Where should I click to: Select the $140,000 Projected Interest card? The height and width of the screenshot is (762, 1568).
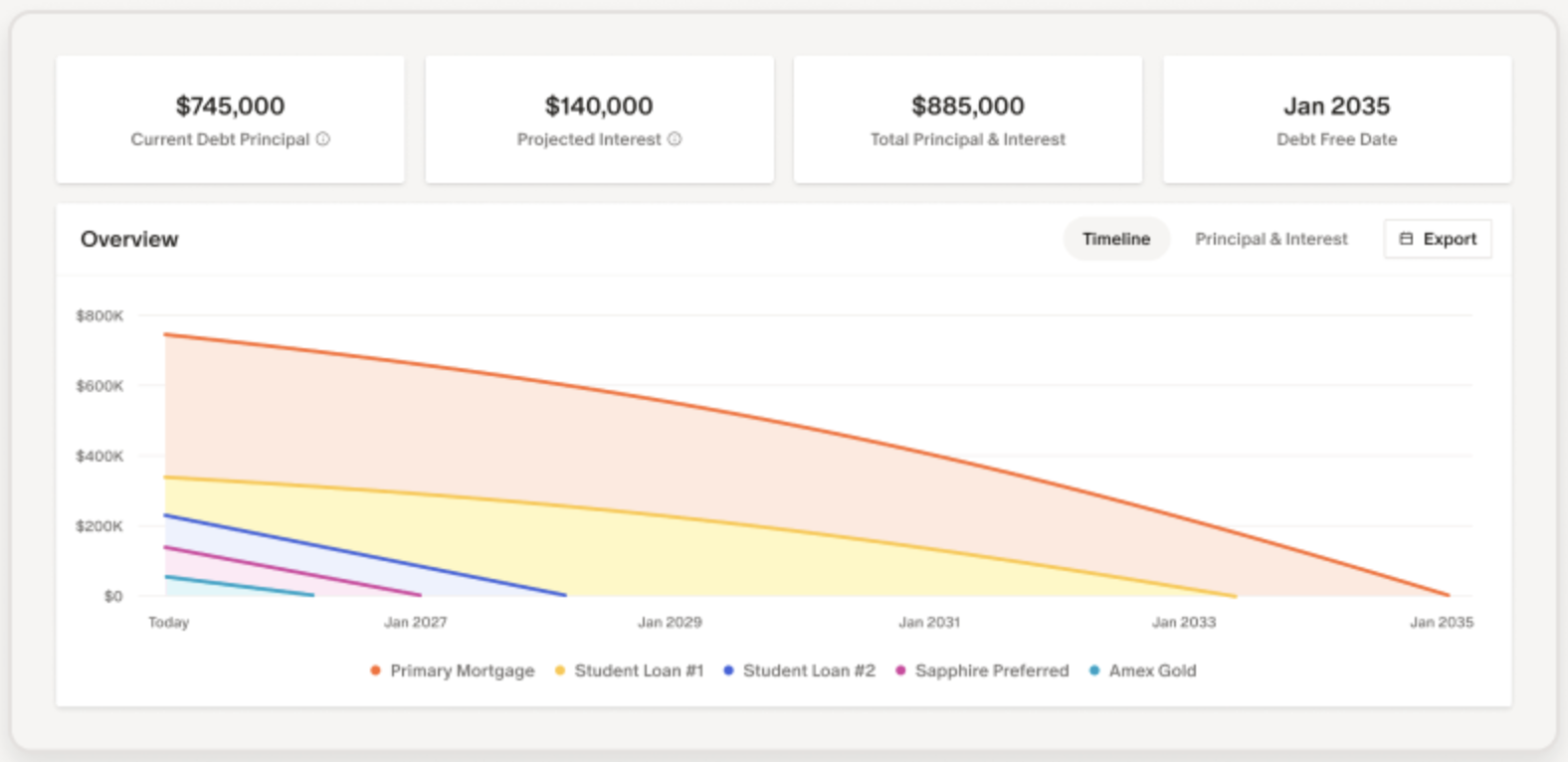click(599, 119)
